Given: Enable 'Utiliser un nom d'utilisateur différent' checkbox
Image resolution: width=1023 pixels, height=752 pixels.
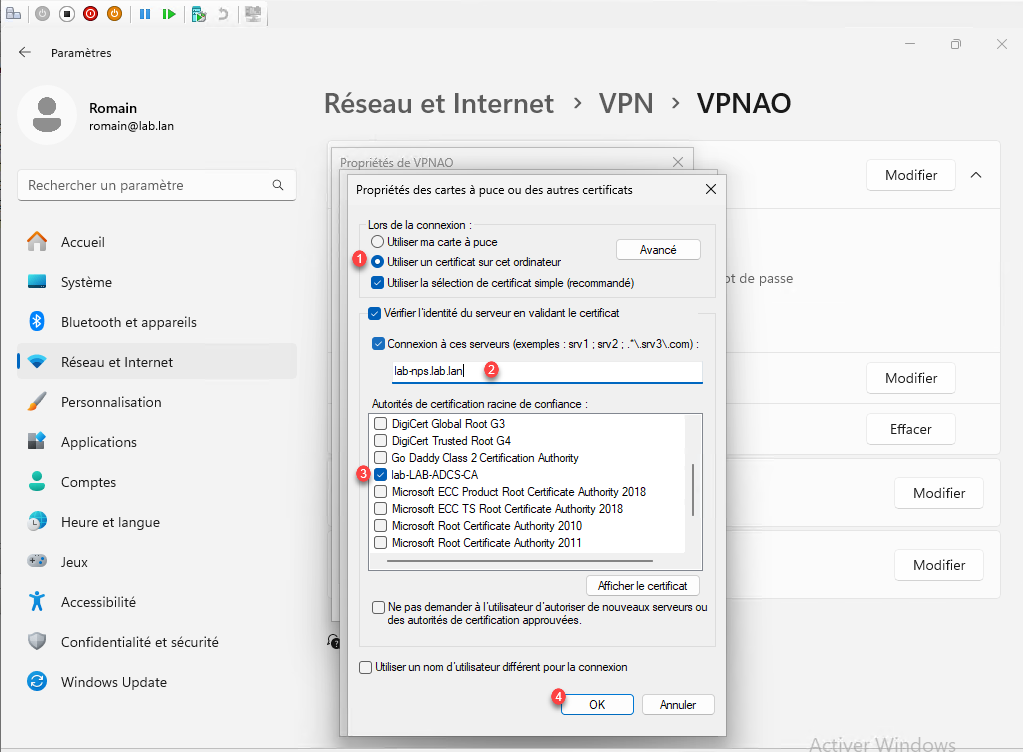Looking at the screenshot, I should [366, 667].
